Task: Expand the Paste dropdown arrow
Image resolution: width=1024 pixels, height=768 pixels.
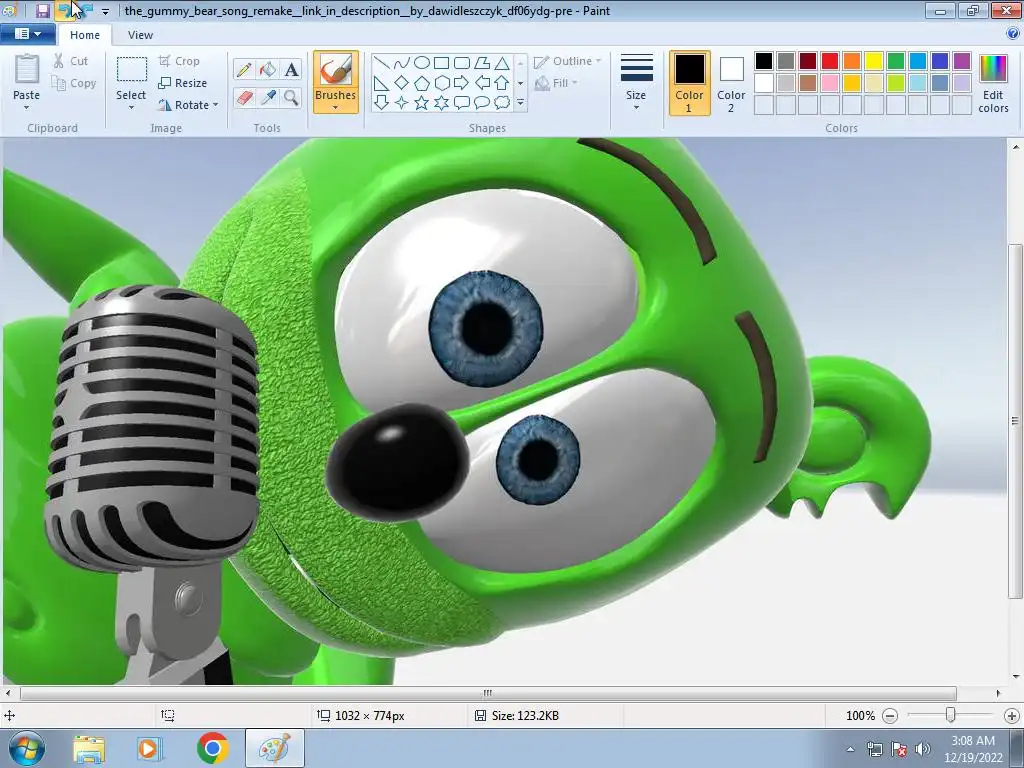Action: 27,108
